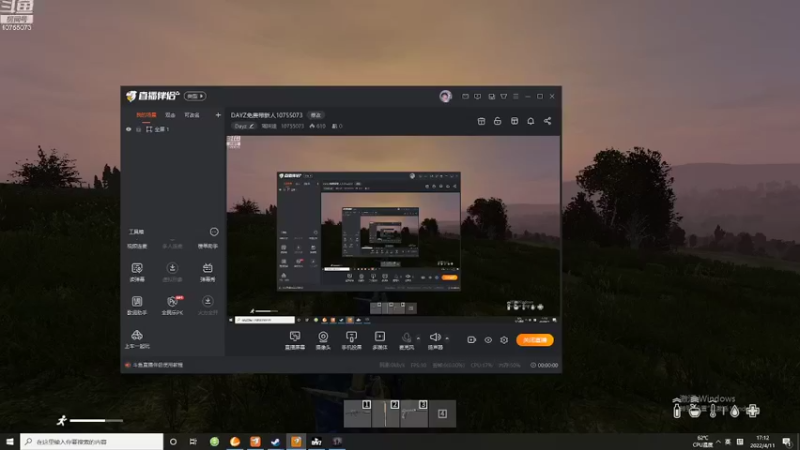This screenshot has width=800, height=450.
Task: Open the orientation mode badge beside app logo
Action: click(x=195, y=96)
